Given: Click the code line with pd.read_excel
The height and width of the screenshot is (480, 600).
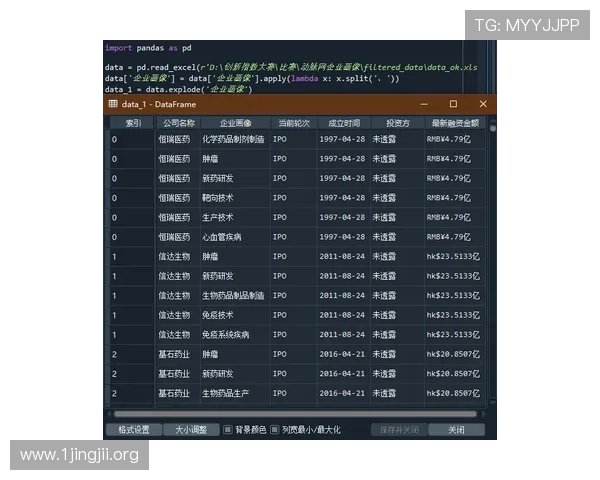Looking at the screenshot, I should (291, 67).
